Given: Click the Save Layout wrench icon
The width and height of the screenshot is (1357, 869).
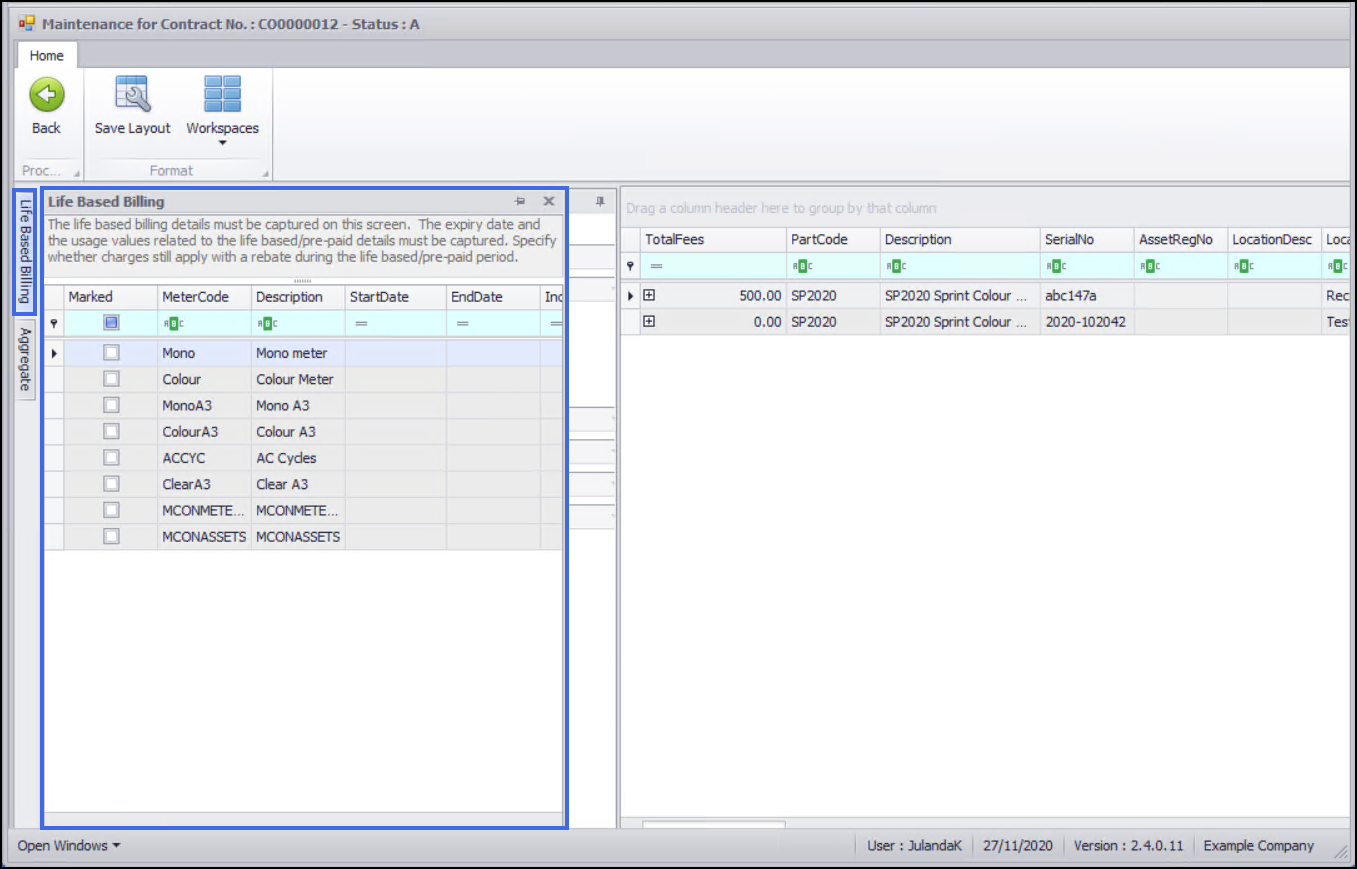Looking at the screenshot, I should (132, 95).
